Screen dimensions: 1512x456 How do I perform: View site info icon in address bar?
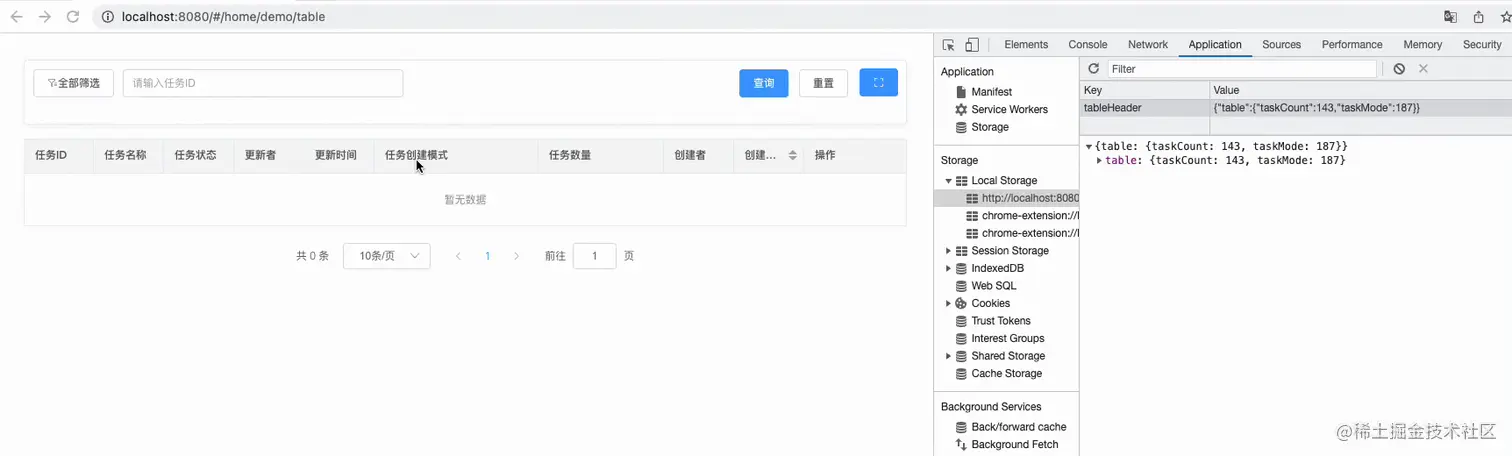tap(107, 17)
